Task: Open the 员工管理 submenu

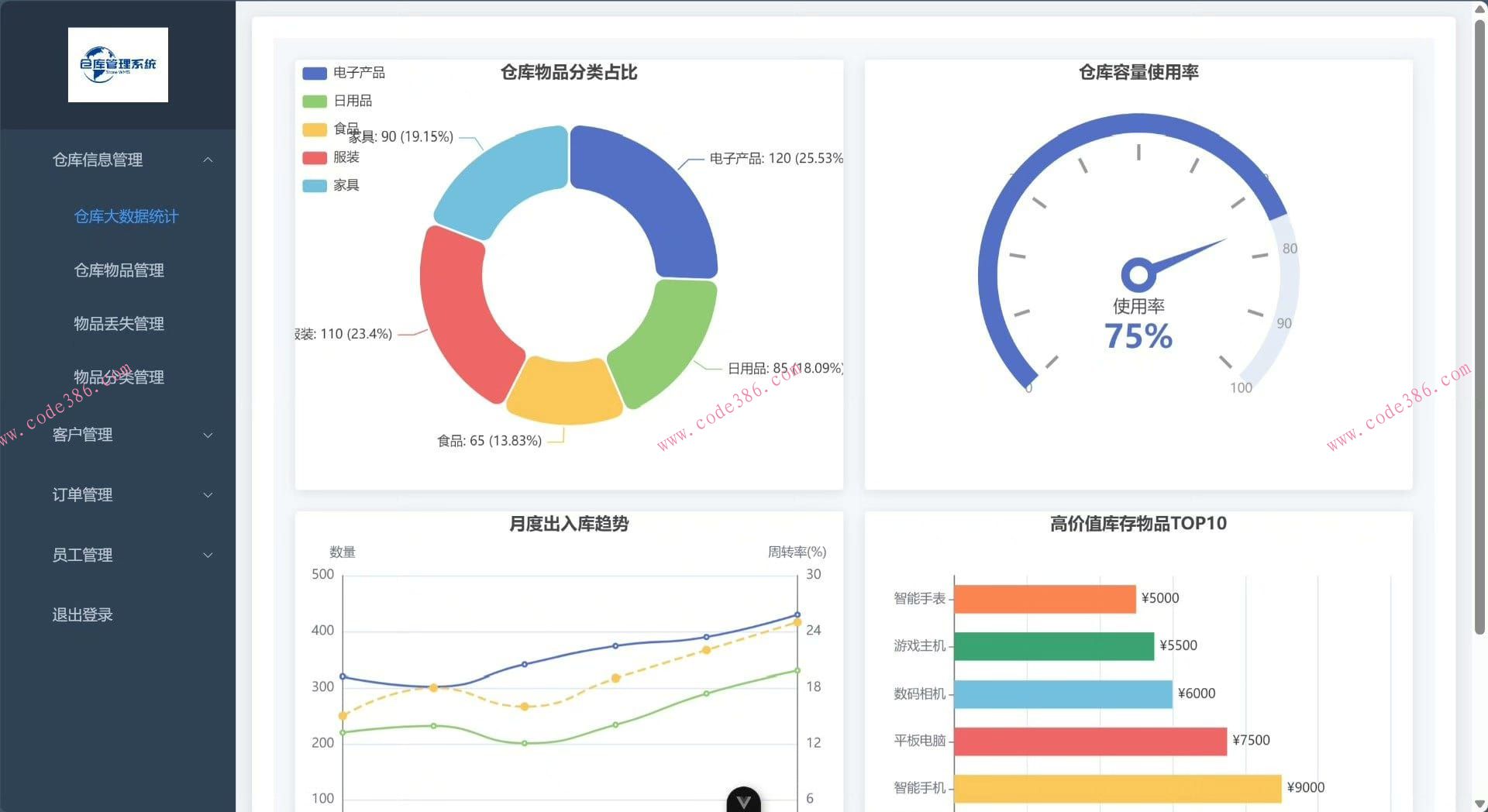Action: click(118, 555)
